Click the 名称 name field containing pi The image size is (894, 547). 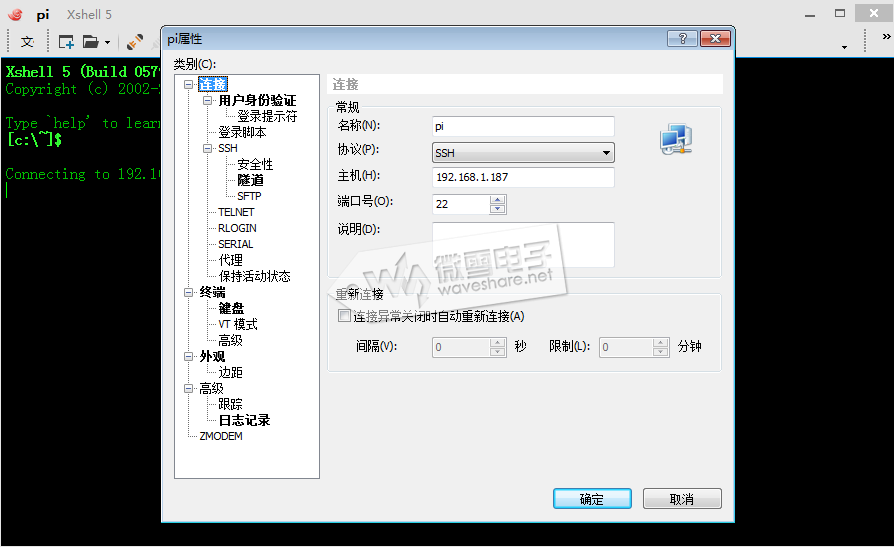(523, 126)
